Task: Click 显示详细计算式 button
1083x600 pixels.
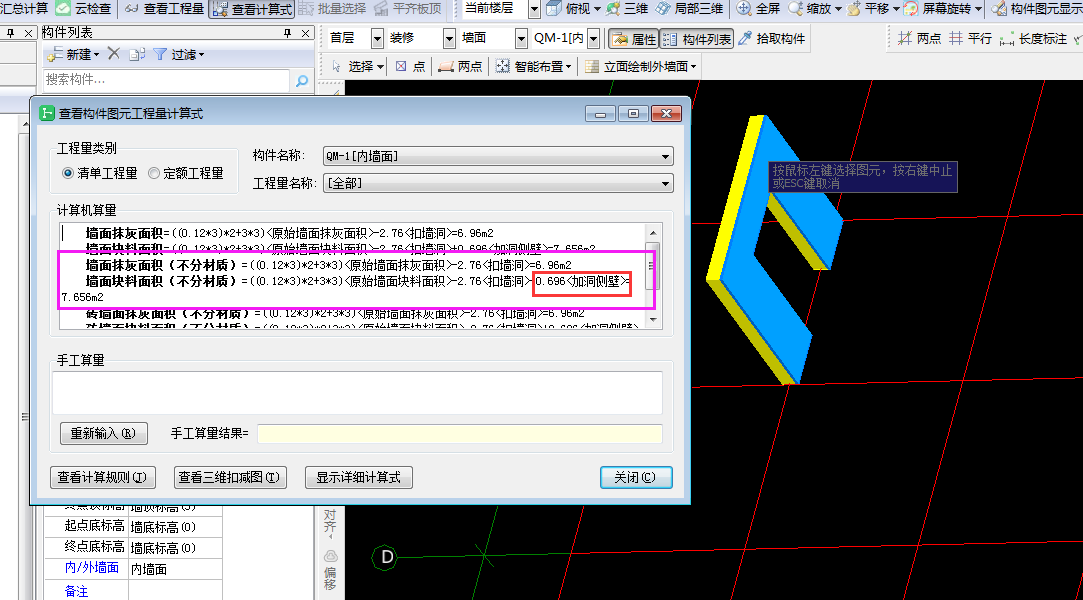Action: tap(358, 477)
